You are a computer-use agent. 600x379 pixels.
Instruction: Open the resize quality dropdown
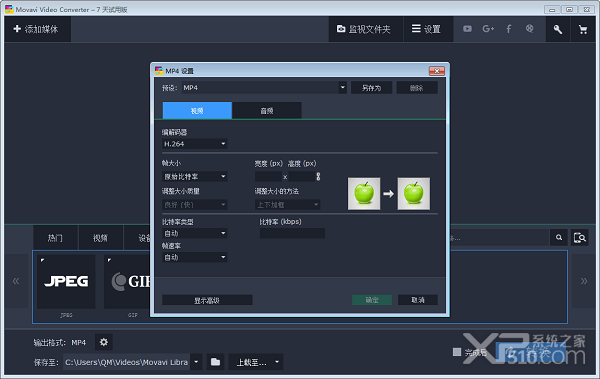click(x=195, y=205)
